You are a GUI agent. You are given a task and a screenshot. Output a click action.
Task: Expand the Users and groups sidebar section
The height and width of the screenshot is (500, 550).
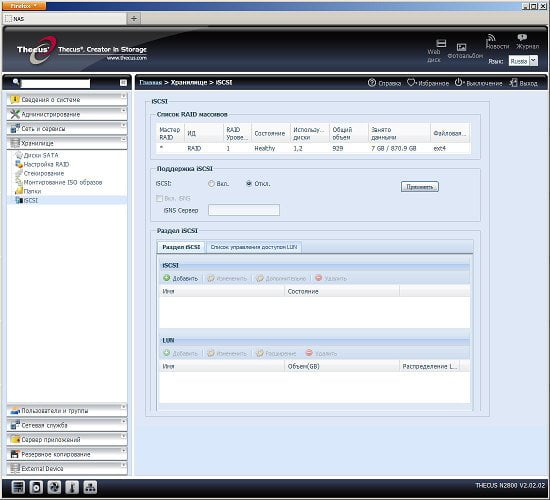(67, 411)
